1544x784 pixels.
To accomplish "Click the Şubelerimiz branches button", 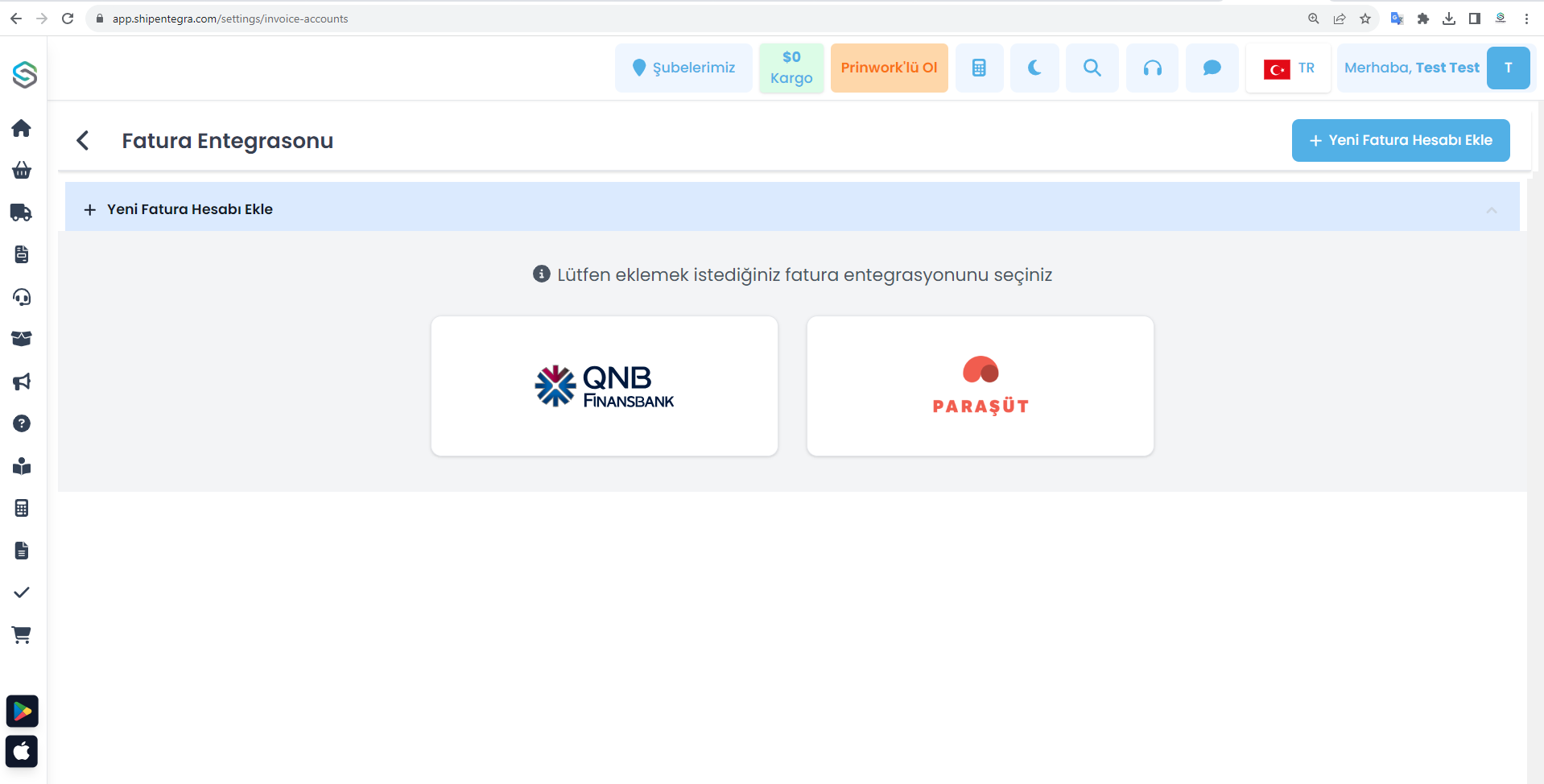I will pyautogui.click(x=683, y=68).
